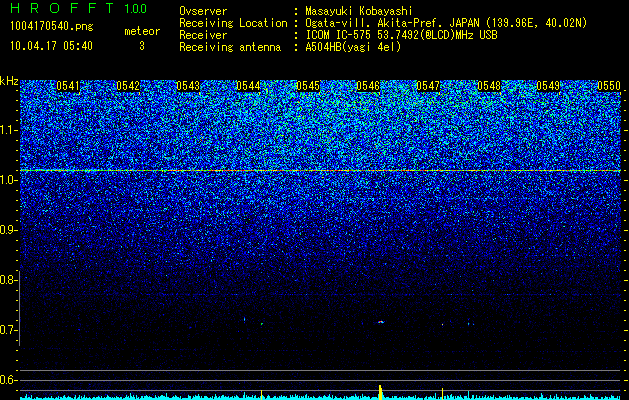629x400 pixels.
Task: Click the bright meteor echo below 0546
Action: point(381,322)
